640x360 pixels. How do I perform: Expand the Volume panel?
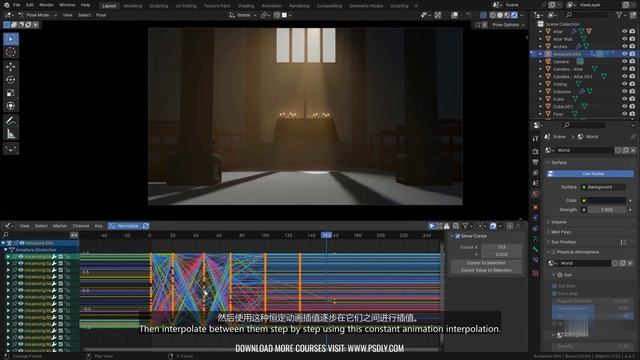click(x=558, y=222)
